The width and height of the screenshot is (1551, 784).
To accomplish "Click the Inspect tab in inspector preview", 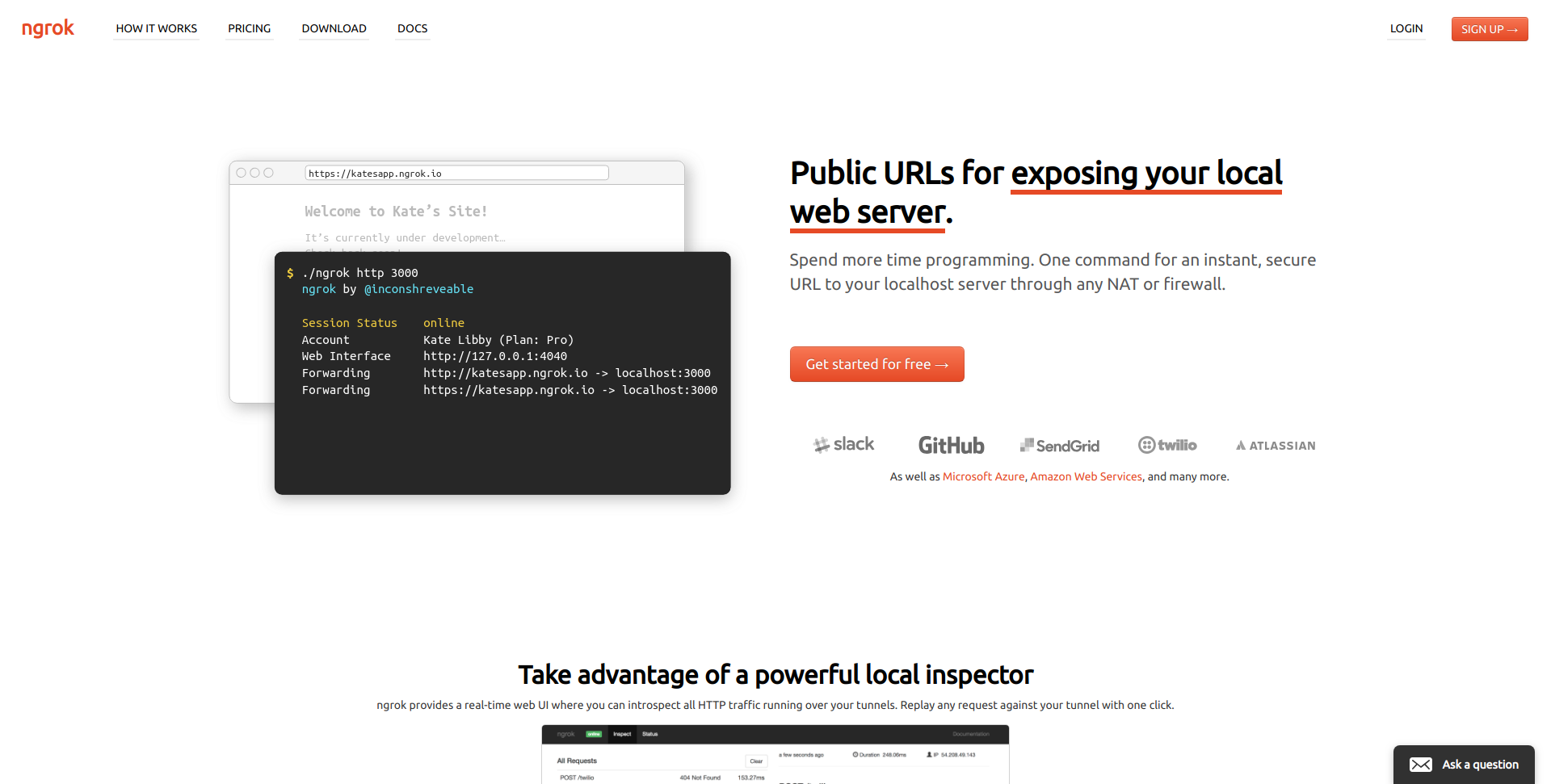I will [622, 734].
